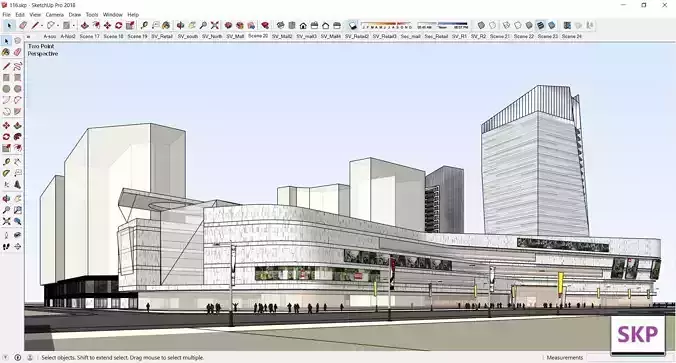Switch to Scene 19 tab

[x=137, y=37]
